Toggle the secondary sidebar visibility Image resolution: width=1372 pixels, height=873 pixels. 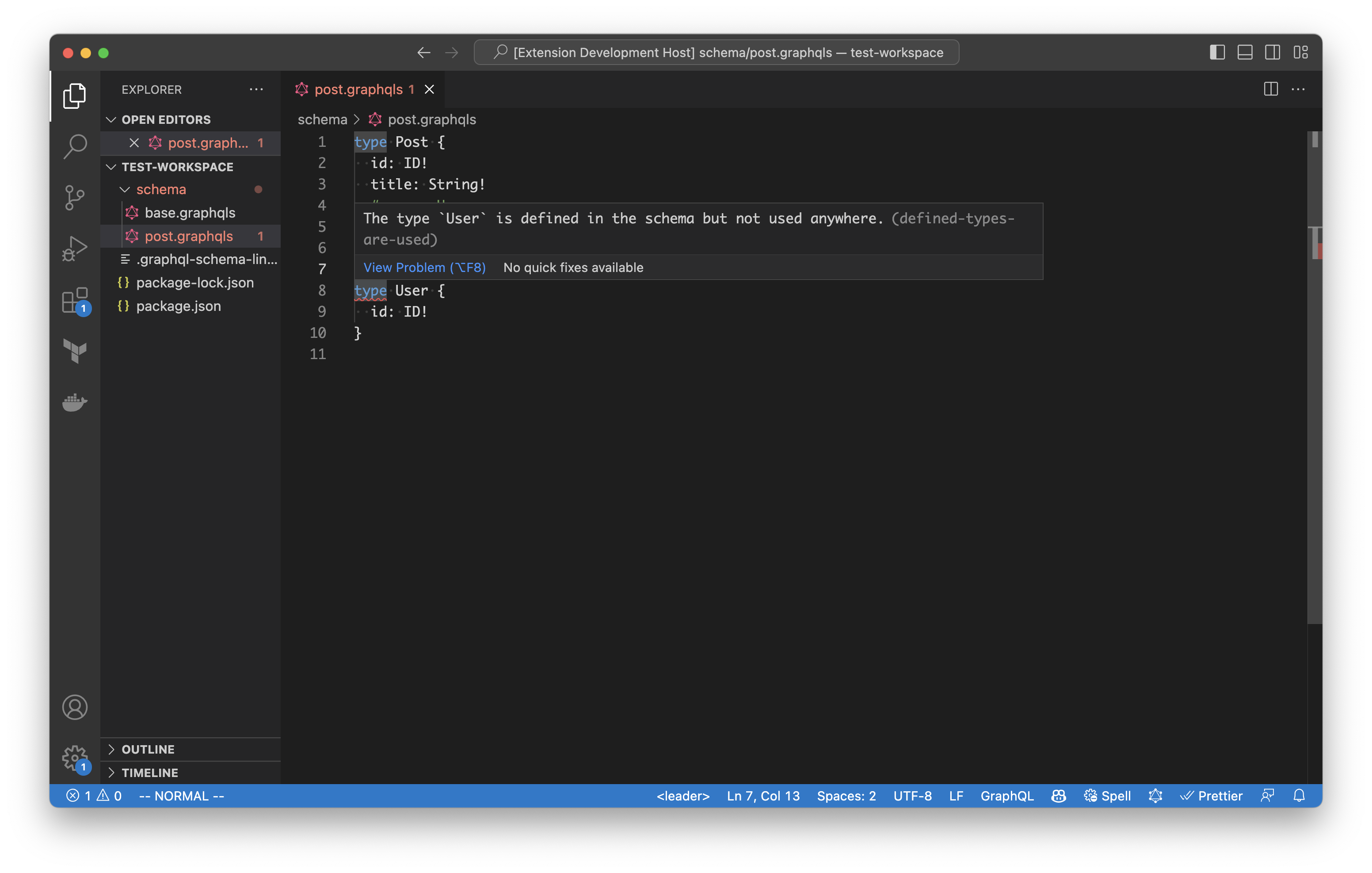pos(1272,53)
